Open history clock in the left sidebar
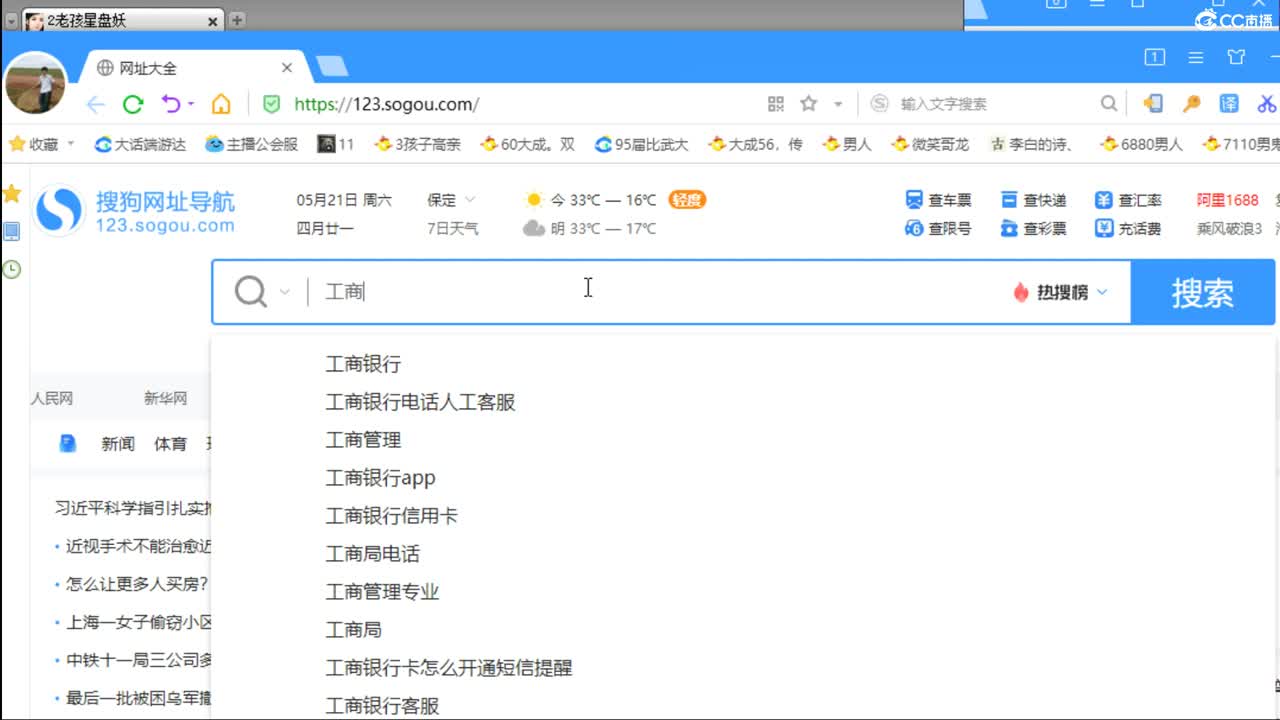The image size is (1280, 720). tap(12, 269)
